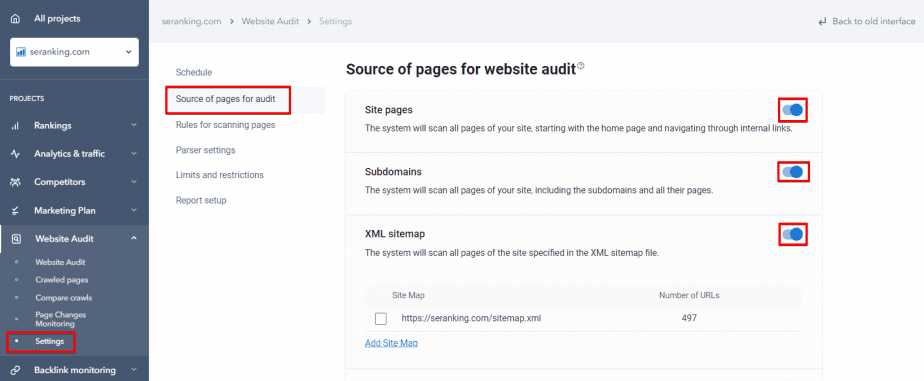
Task: Open Page Changes Monitoring submenu item
Action: pos(60,319)
